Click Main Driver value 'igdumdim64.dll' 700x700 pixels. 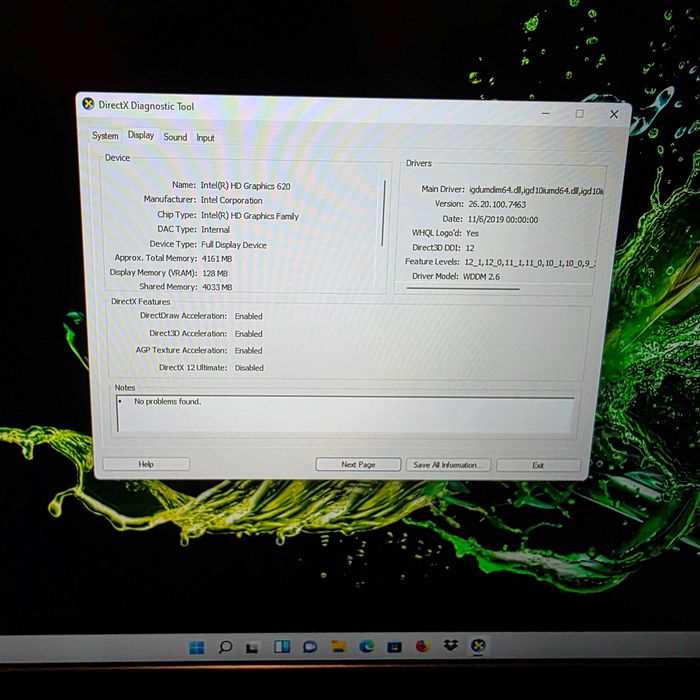pyautogui.click(x=494, y=190)
